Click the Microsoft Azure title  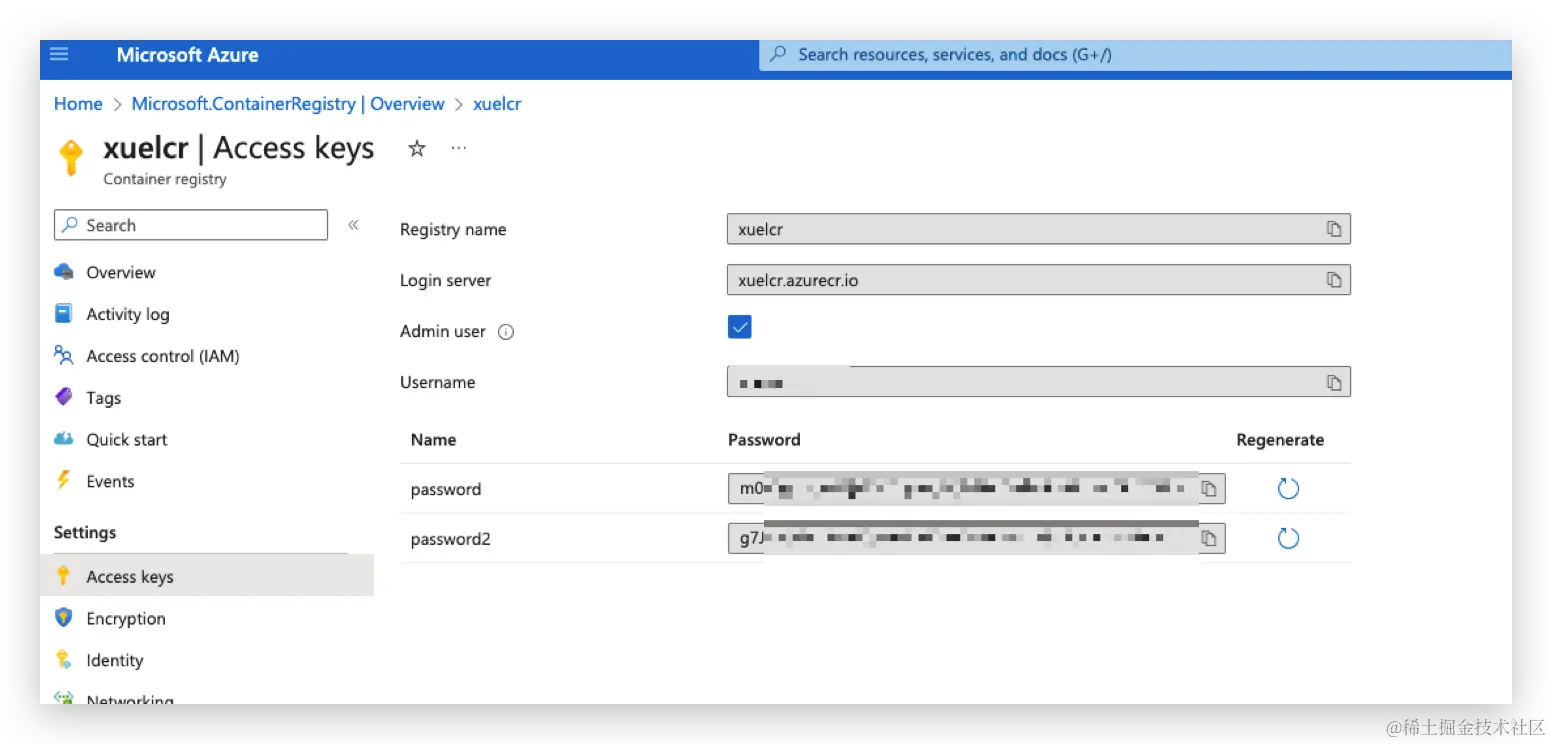click(x=187, y=55)
